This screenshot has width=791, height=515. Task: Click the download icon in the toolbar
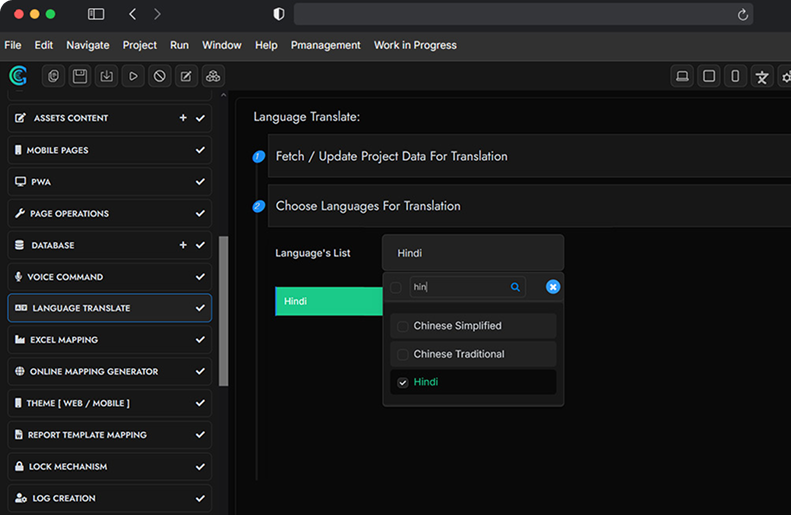coord(106,76)
